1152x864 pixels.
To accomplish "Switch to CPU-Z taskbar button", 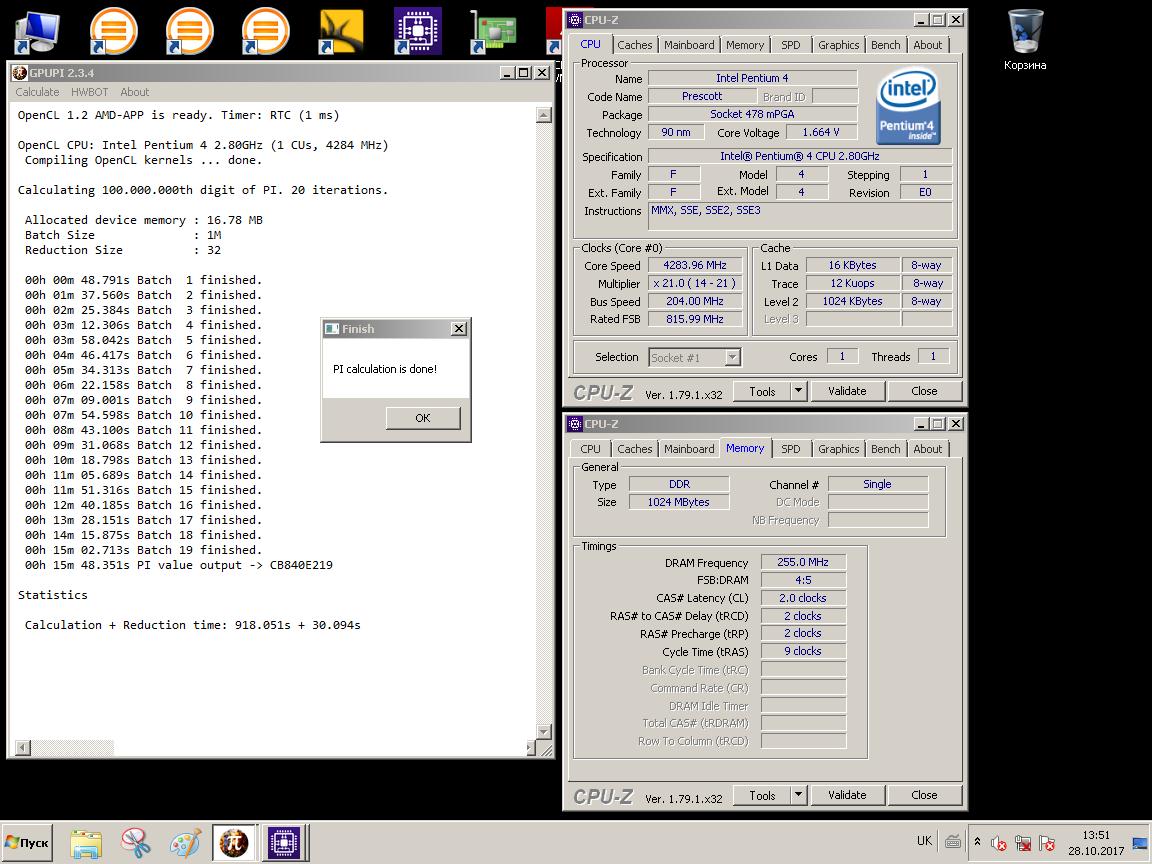I will tap(284, 843).
